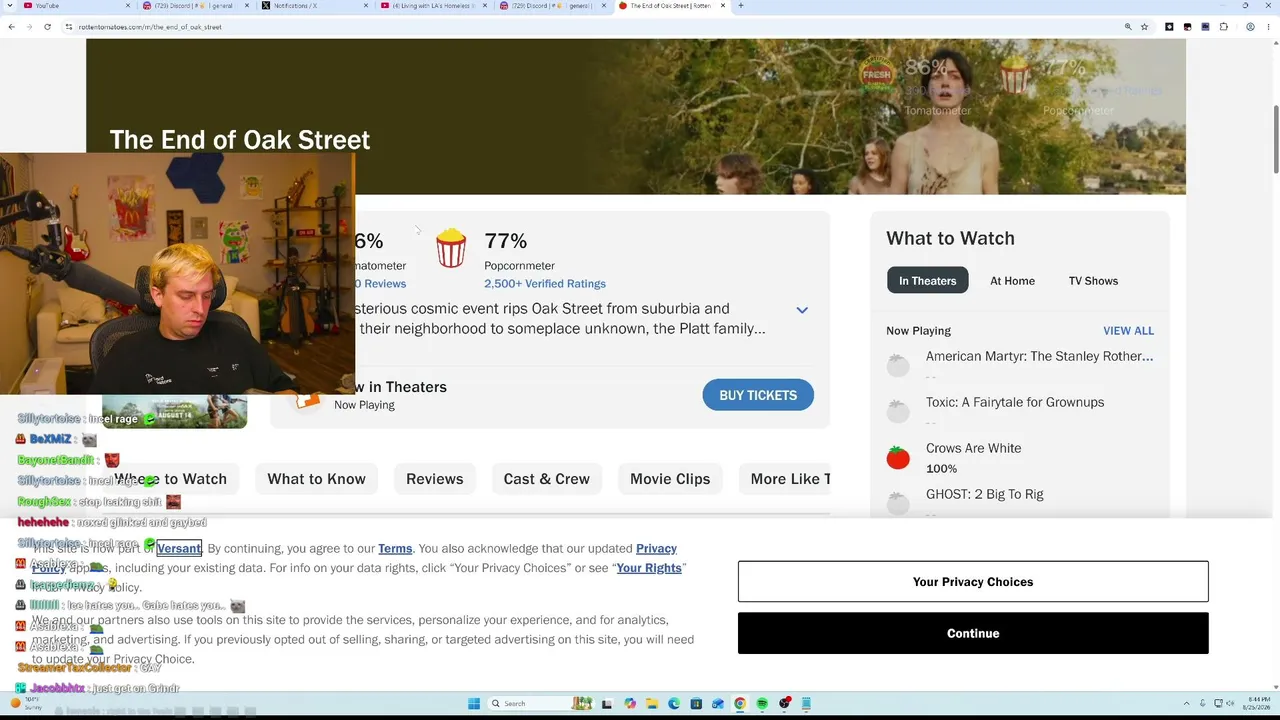Click the What to Watch heading
The width and height of the screenshot is (1280, 720).
(x=950, y=238)
